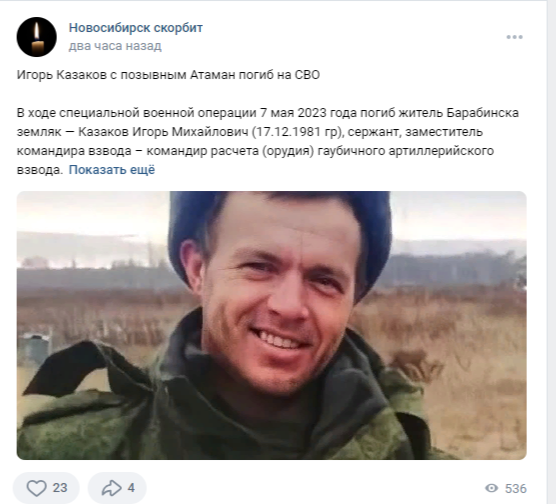Share the post using the arrow icon
Viewport: 556px width, 504px height.
point(111,488)
